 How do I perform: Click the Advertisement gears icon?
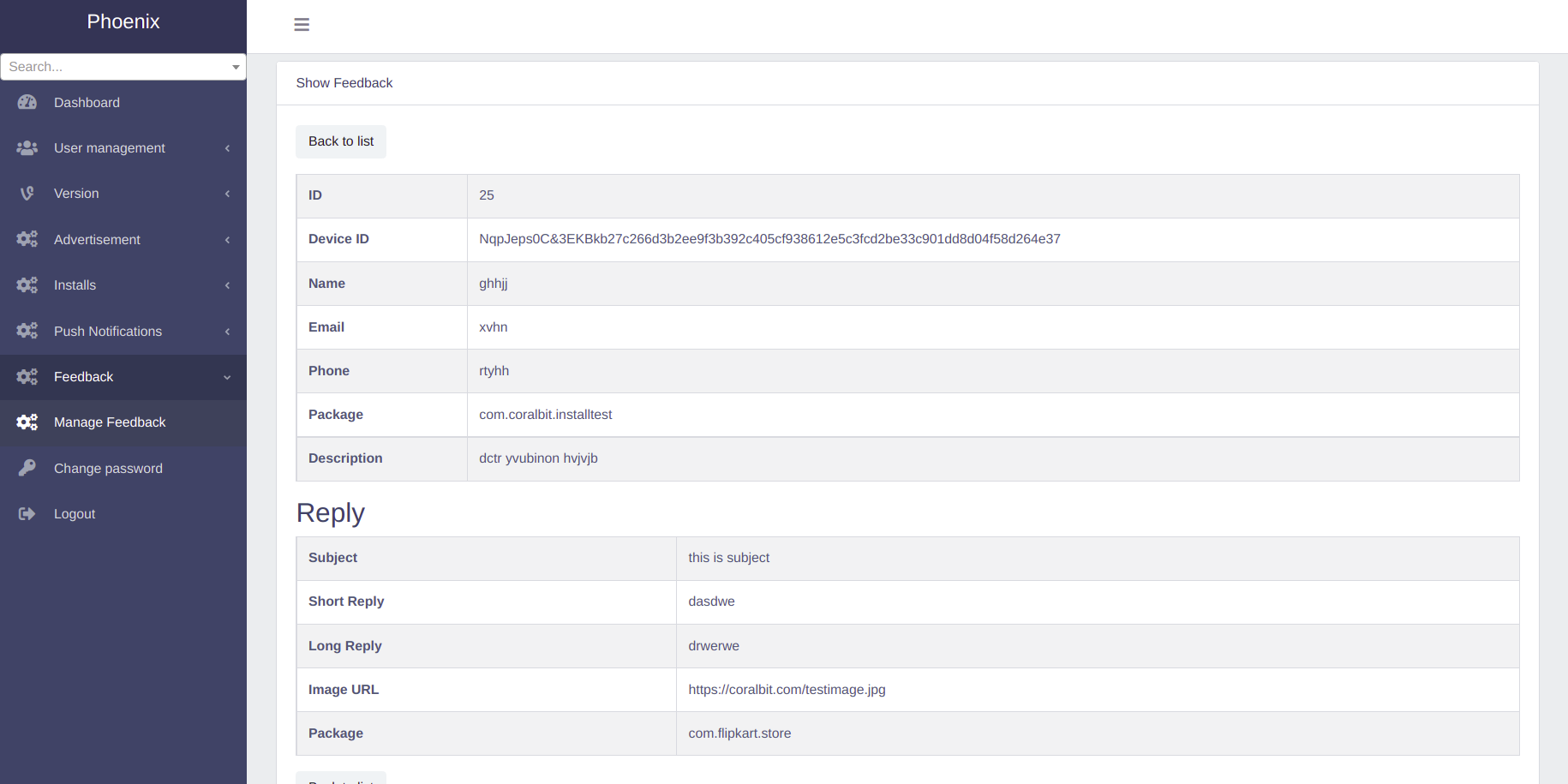click(x=27, y=239)
